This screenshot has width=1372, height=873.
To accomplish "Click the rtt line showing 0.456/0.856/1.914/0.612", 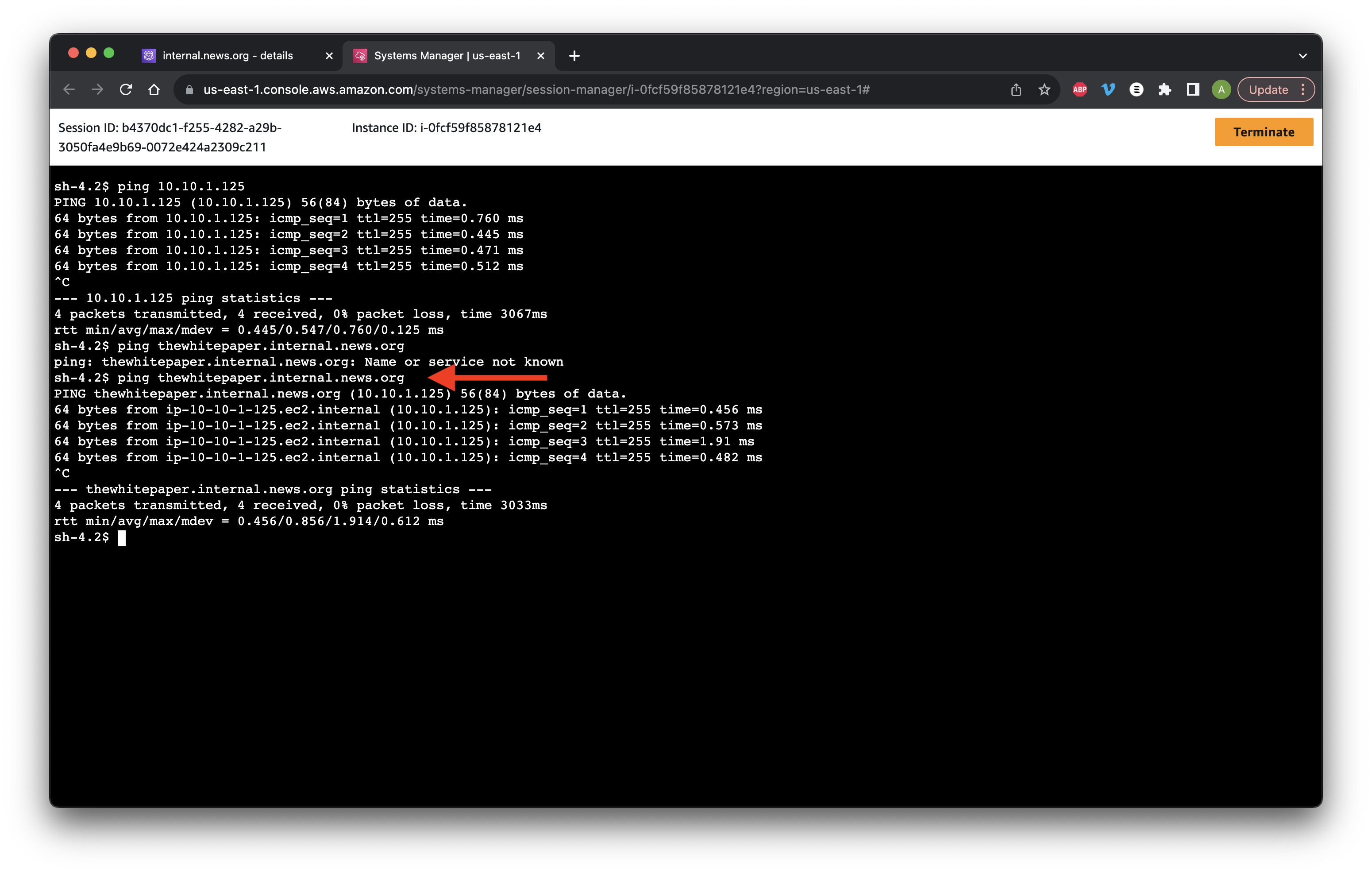I will click(248, 521).
